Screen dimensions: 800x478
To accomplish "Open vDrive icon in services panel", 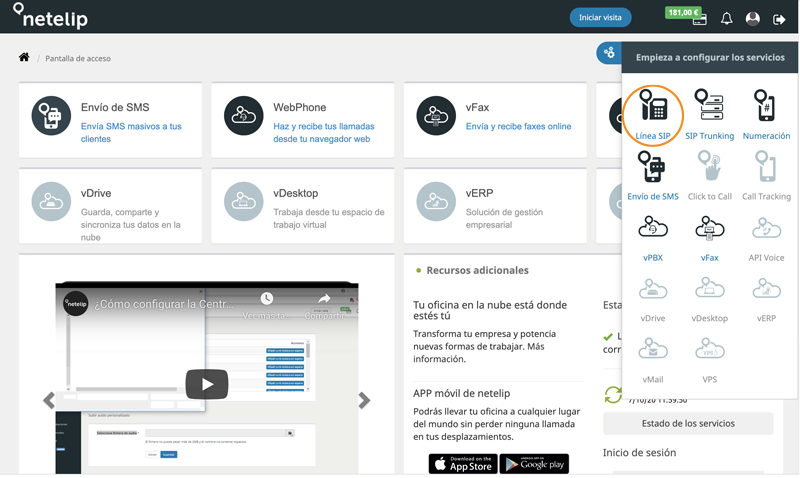I will (x=653, y=289).
